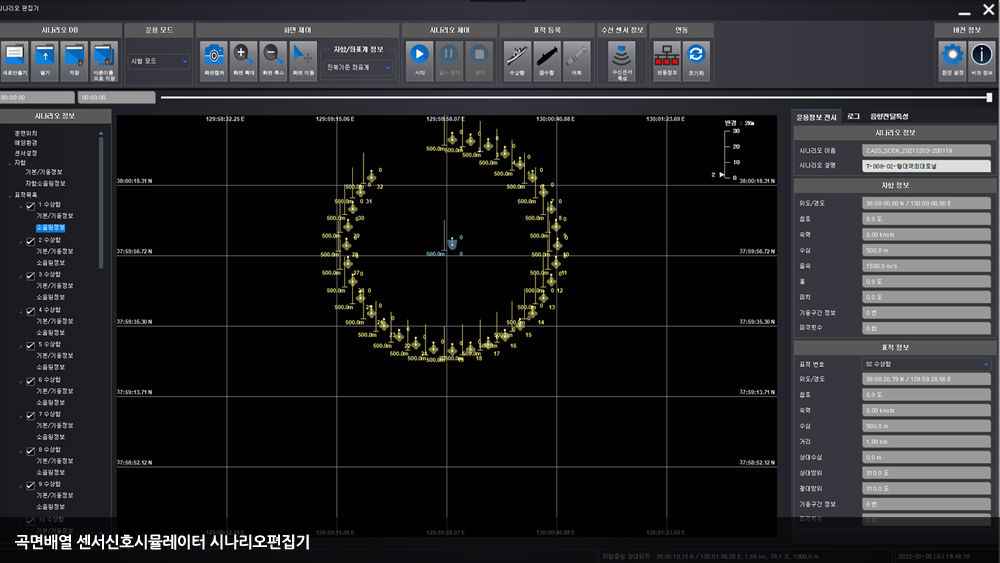The image size is (1000, 563).
Task: Collapse the 2 수상함 tree node
Action: click(x=21, y=242)
